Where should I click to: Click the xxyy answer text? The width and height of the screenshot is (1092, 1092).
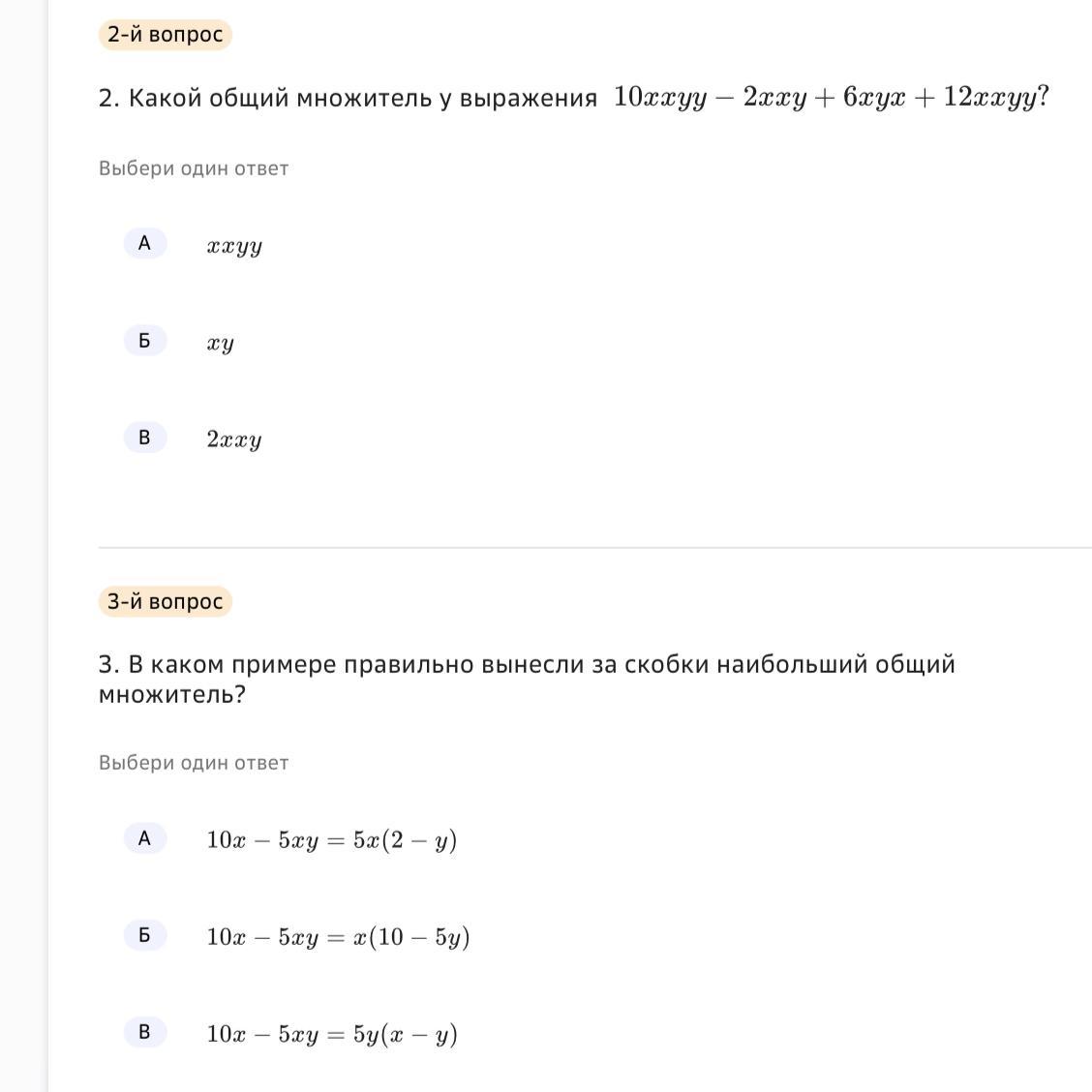coord(234,246)
